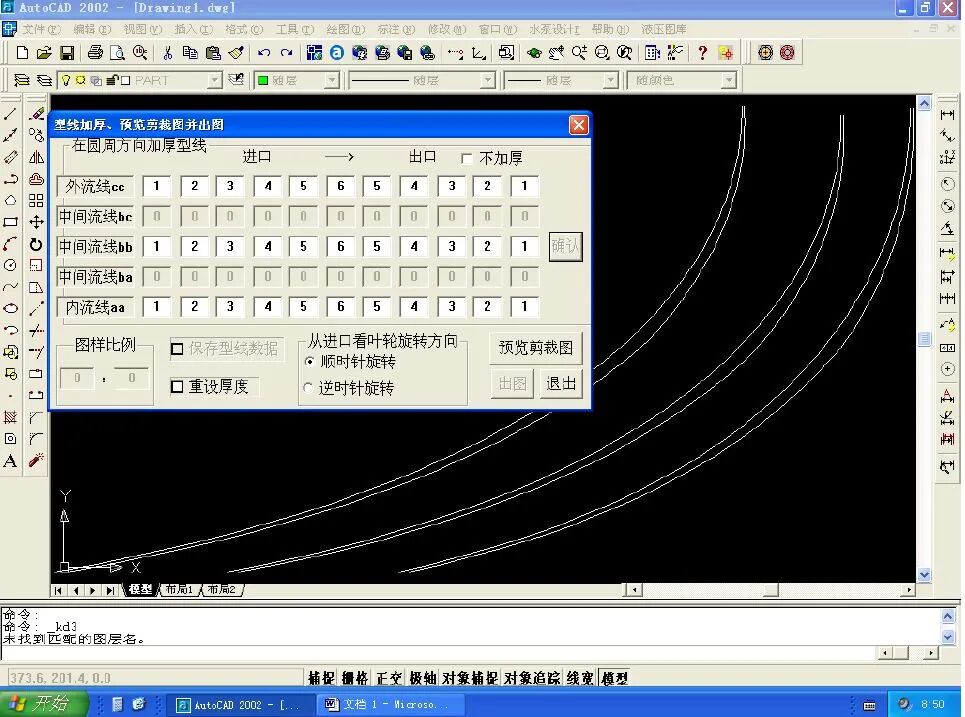Open the lineweight dropdown
The height and width of the screenshot is (717, 965).
click(611, 80)
